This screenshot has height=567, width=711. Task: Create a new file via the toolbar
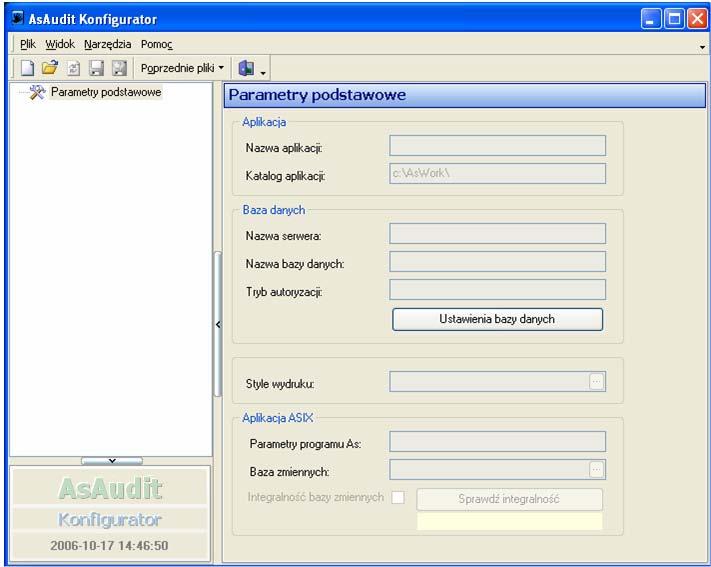[28, 68]
